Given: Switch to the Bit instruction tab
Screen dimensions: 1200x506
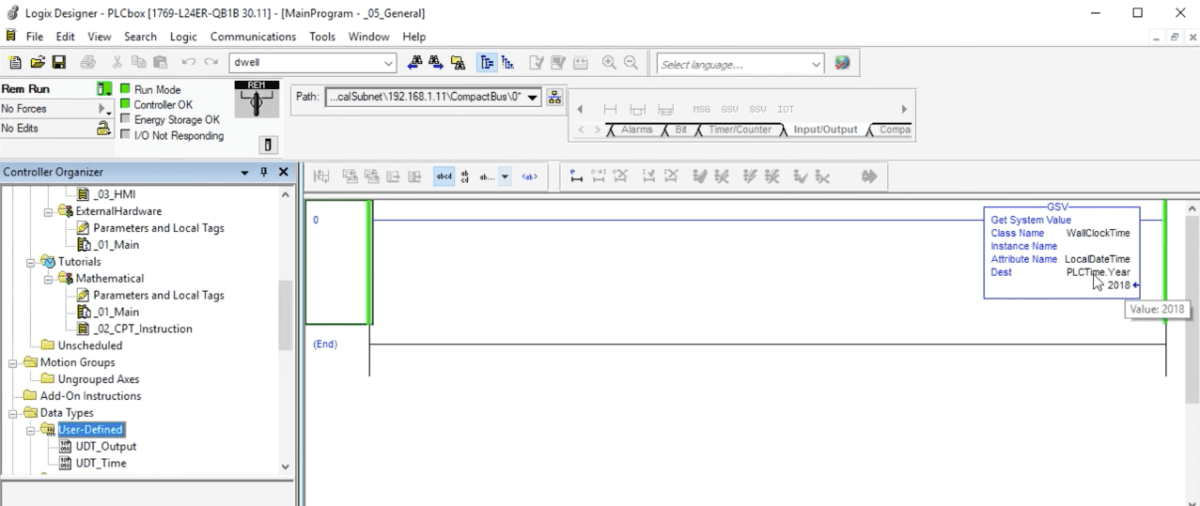Looking at the screenshot, I should (x=681, y=130).
